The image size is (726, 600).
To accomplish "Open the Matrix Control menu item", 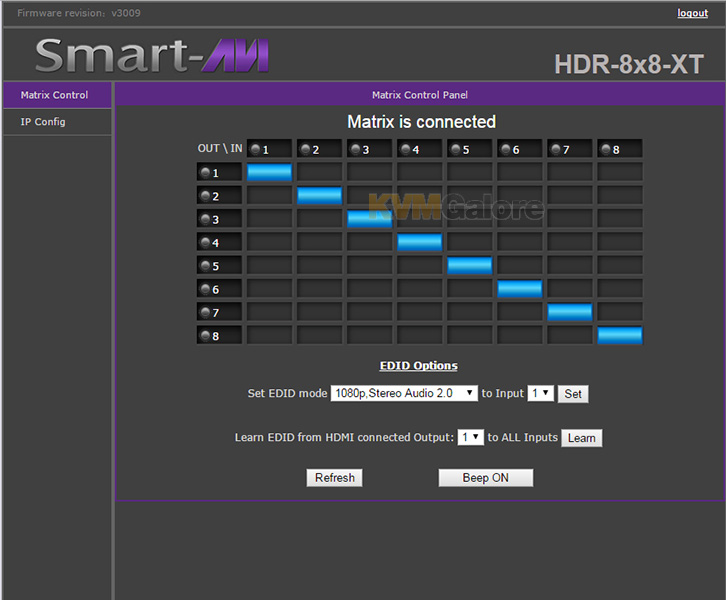I will click(57, 95).
